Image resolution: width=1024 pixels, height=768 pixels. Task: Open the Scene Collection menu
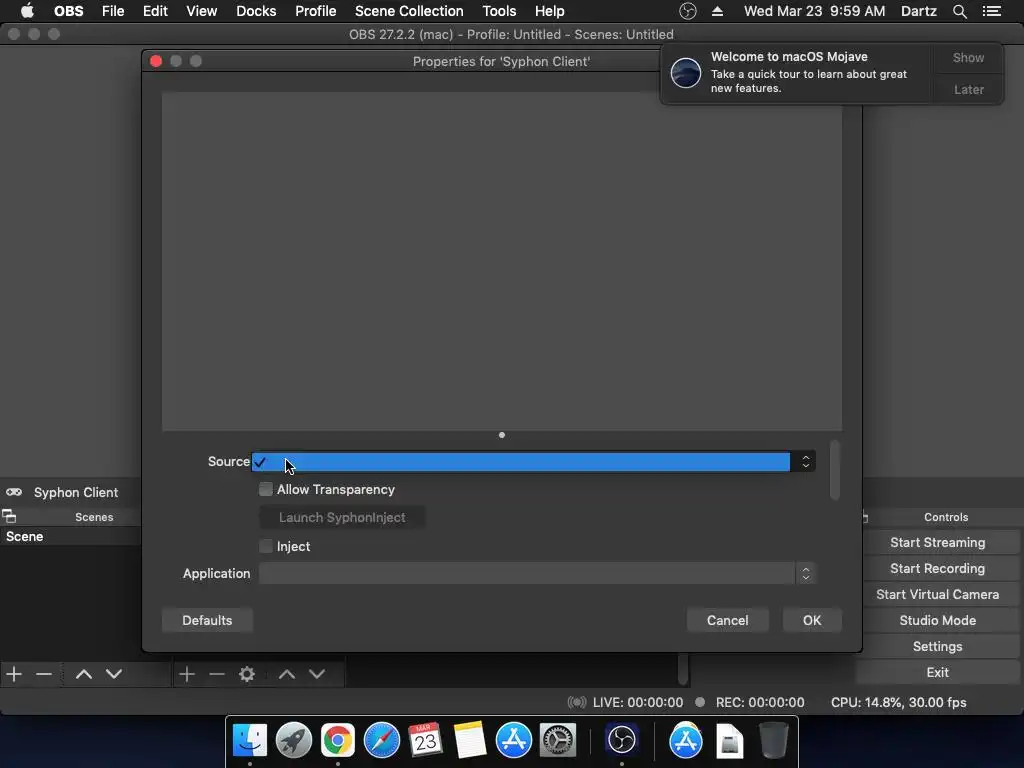(x=409, y=11)
